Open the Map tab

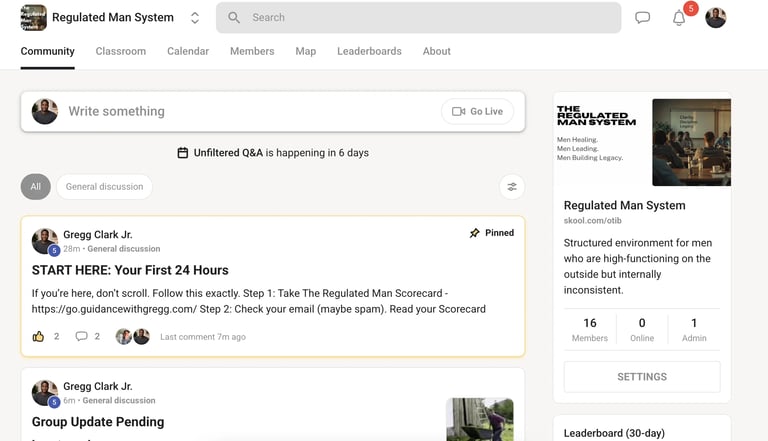pos(306,51)
